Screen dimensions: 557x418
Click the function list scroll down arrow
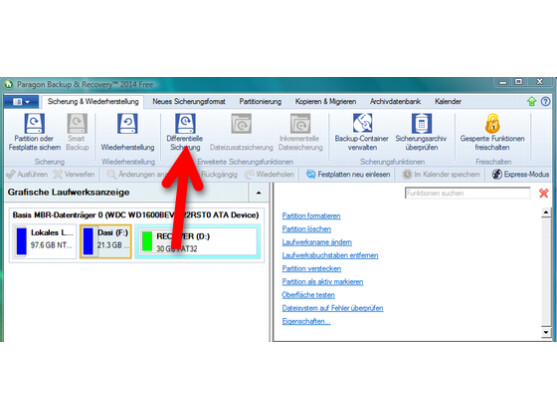tap(546, 332)
